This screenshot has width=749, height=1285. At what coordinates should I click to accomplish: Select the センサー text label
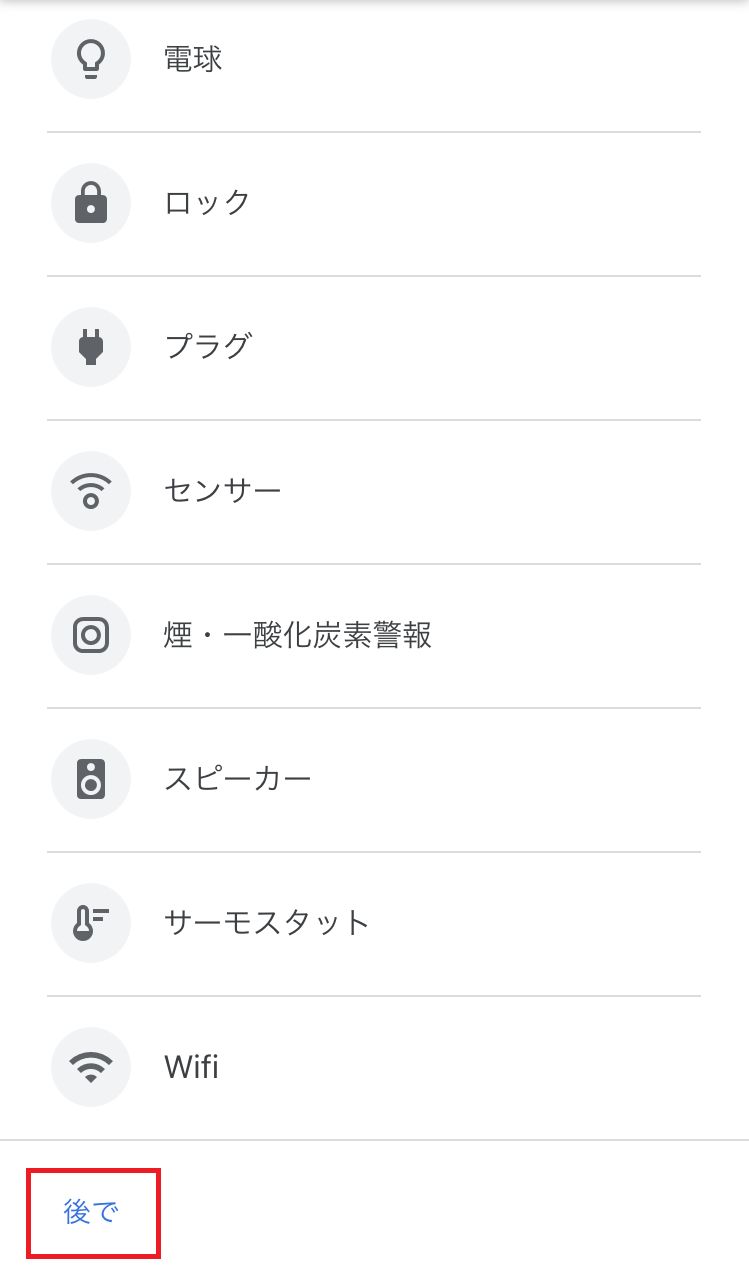(222, 492)
